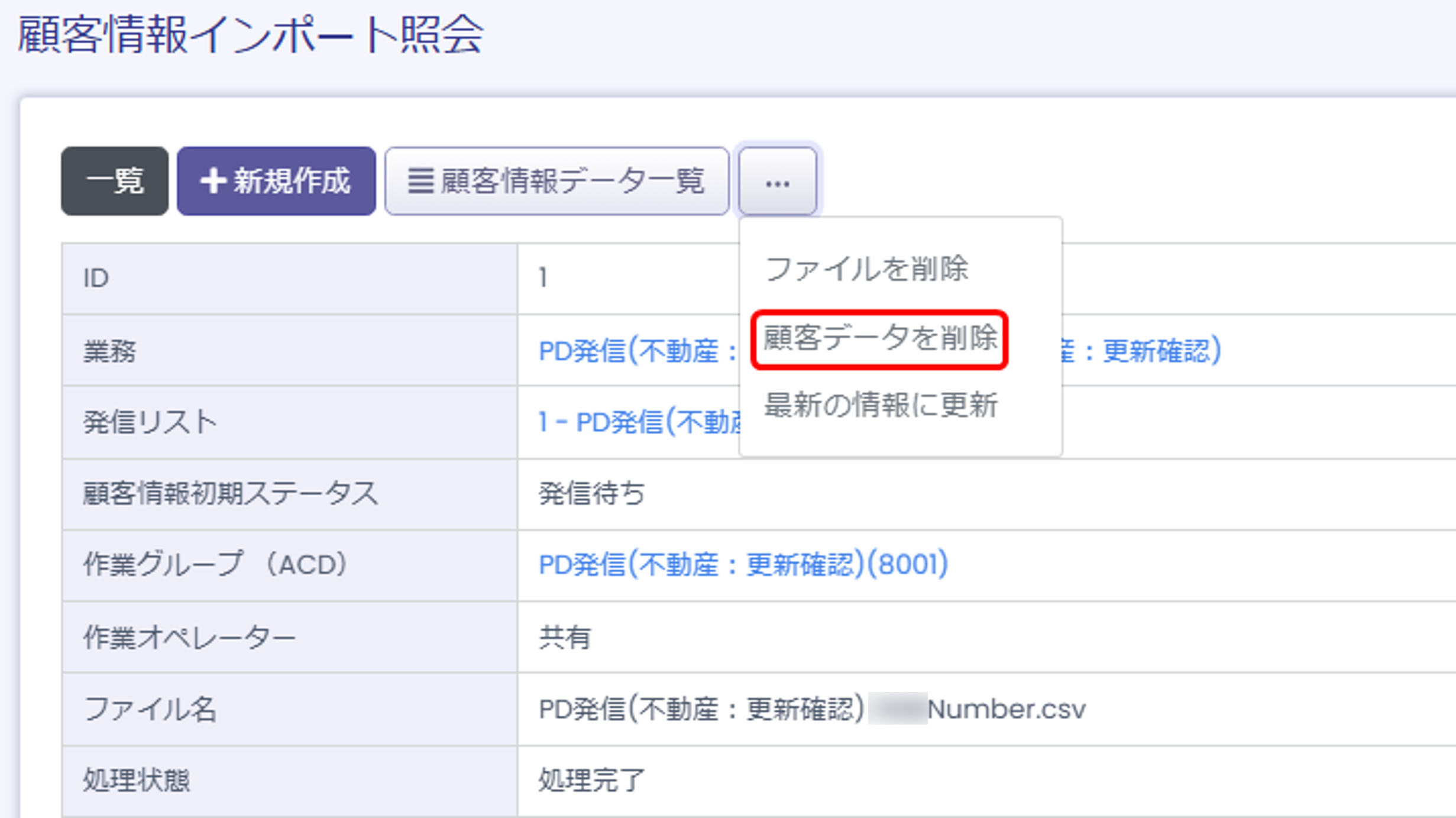Click the ID value 1
The height and width of the screenshot is (818, 1456).
coord(543,277)
